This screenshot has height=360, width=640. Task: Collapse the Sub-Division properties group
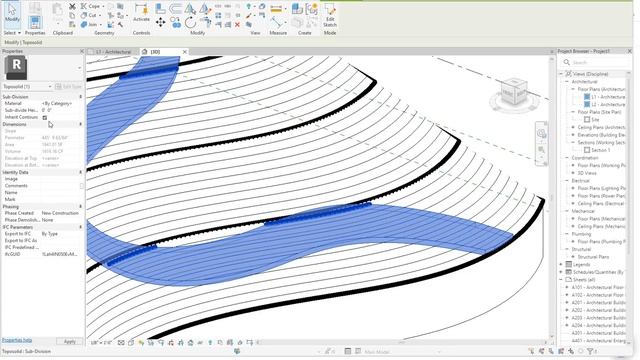pos(80,97)
